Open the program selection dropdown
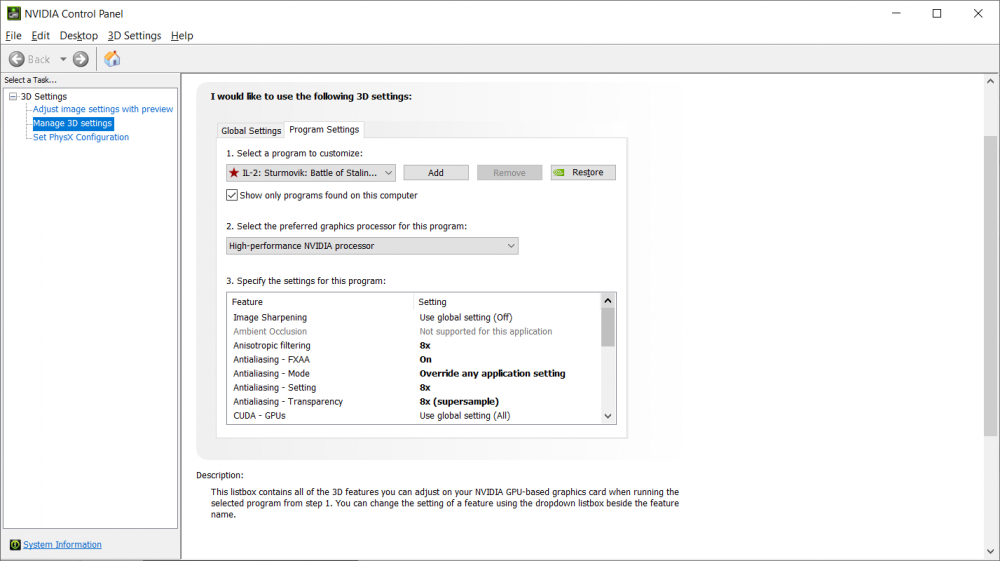The image size is (1000, 561). pyautogui.click(x=389, y=173)
